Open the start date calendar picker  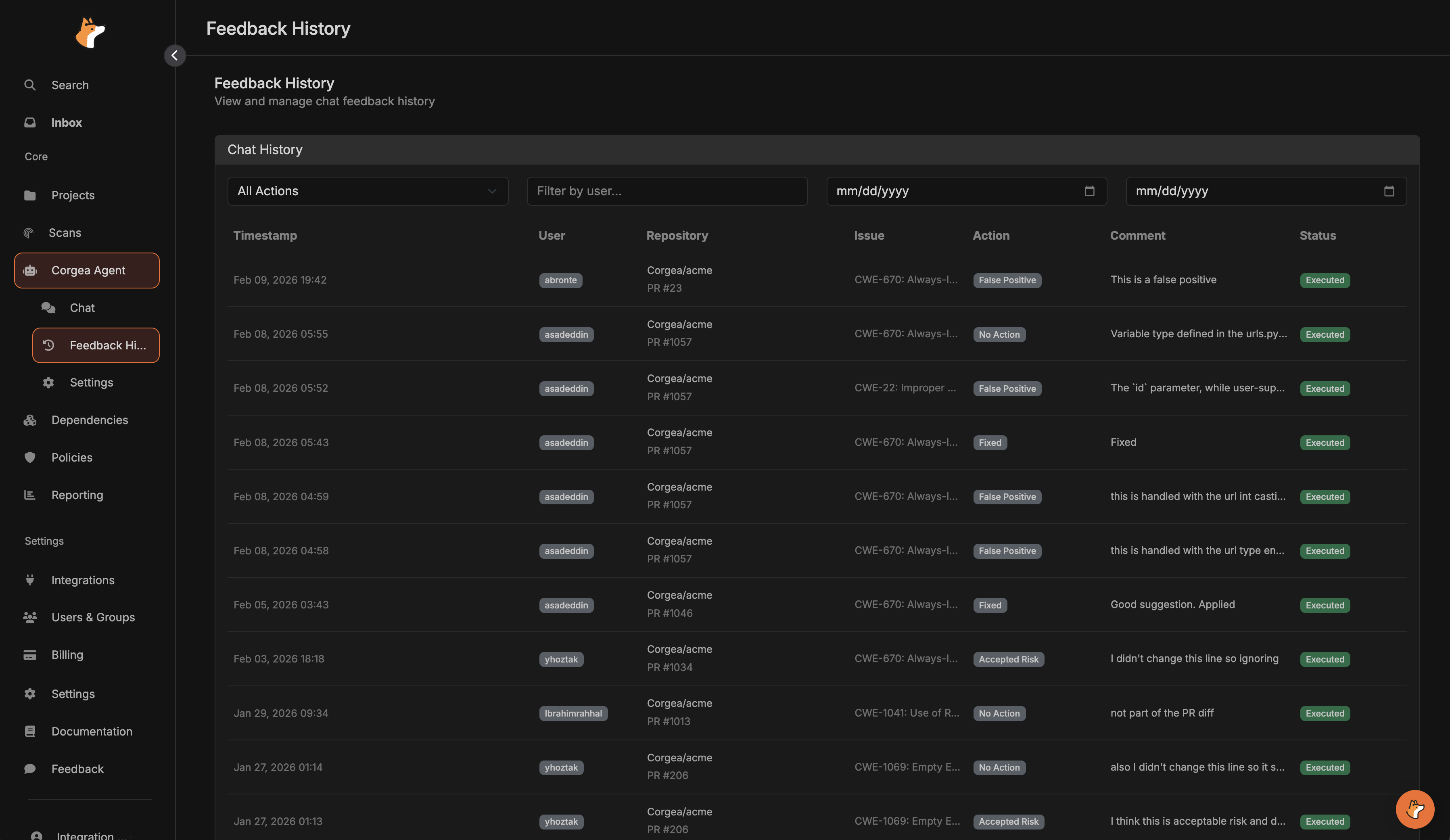tap(1089, 190)
